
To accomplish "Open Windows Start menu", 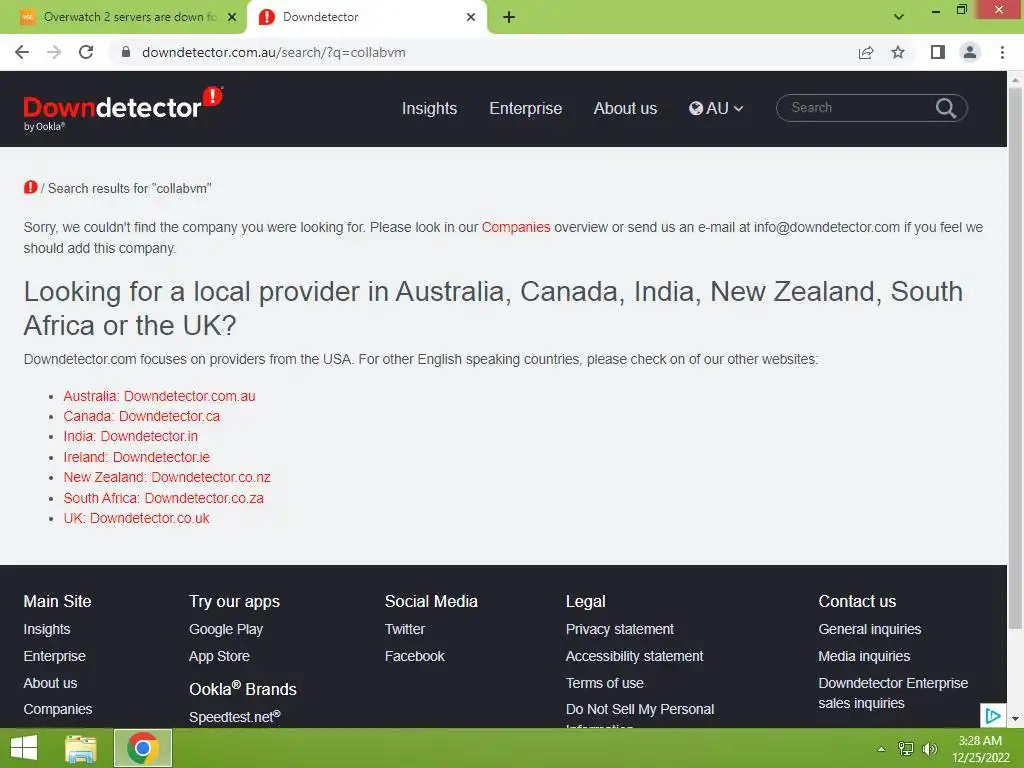I will [24, 748].
